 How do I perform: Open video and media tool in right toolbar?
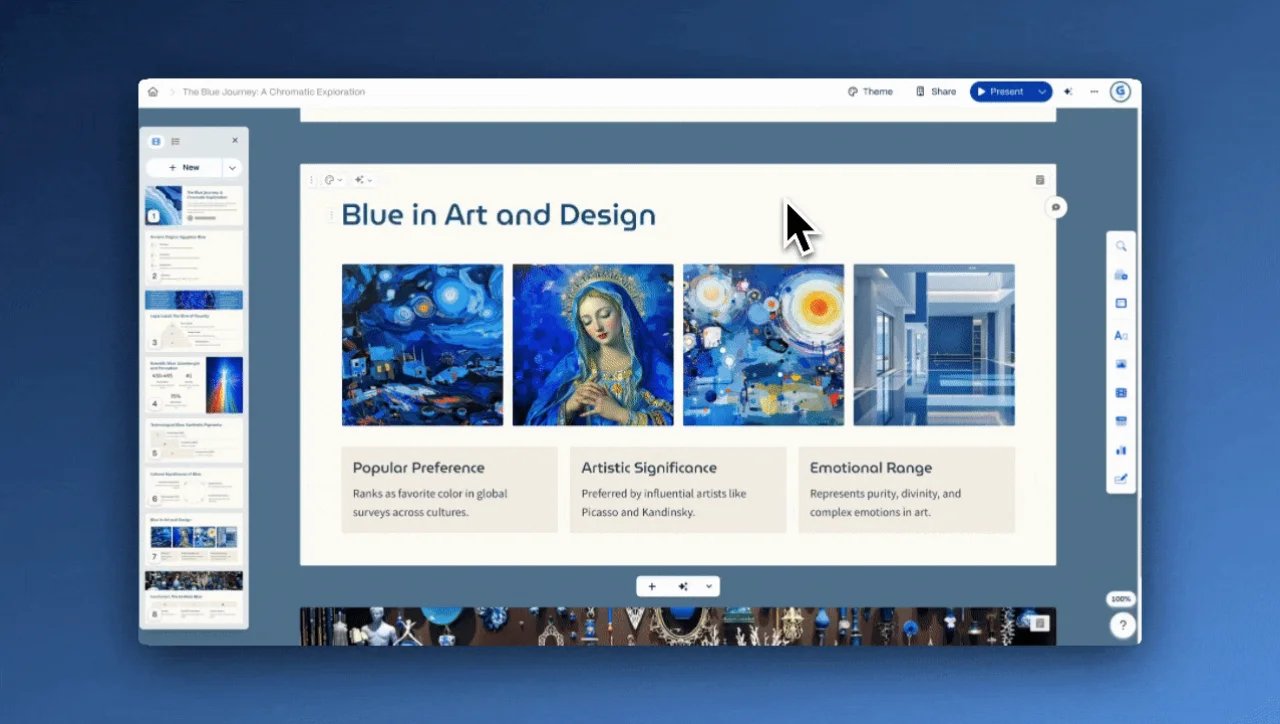[x=1121, y=393]
